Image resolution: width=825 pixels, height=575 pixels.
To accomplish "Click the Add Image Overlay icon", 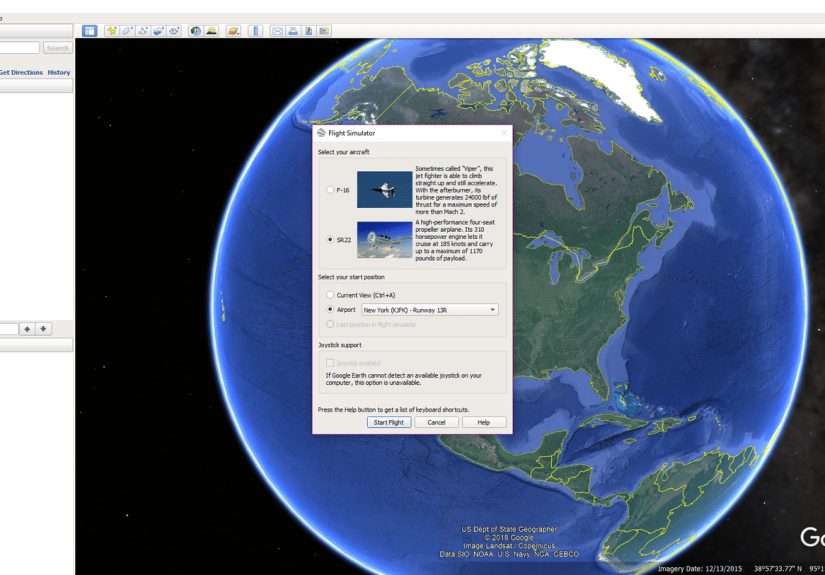I will pos(159,31).
